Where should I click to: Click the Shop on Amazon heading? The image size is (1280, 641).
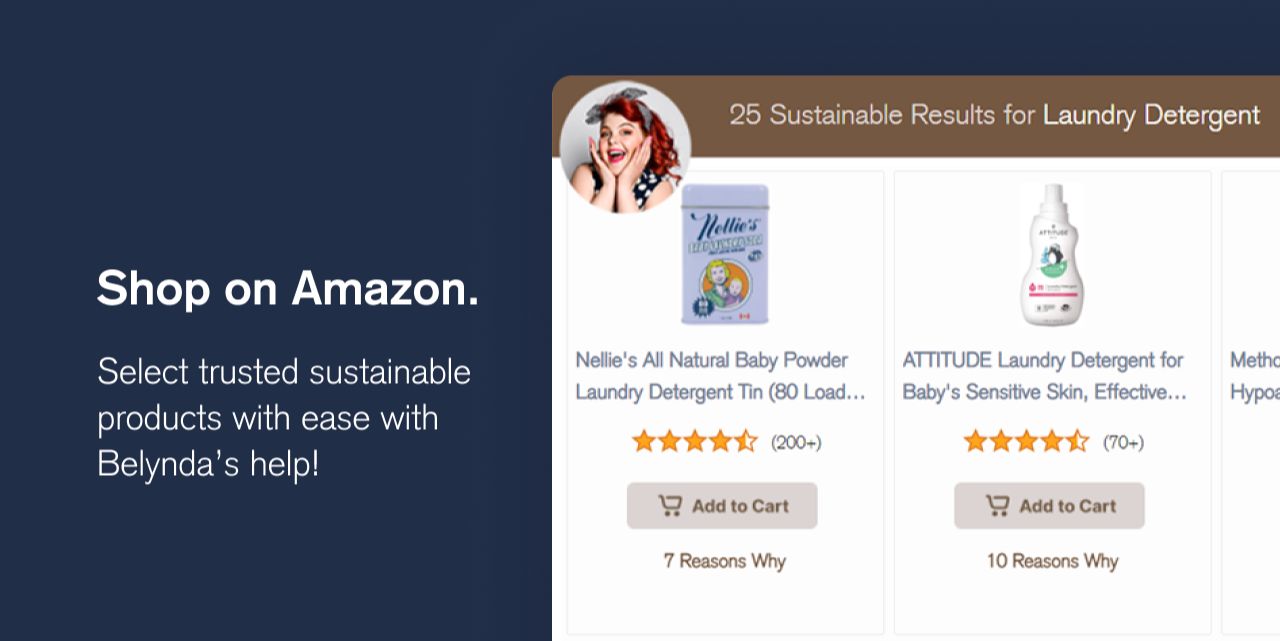288,289
